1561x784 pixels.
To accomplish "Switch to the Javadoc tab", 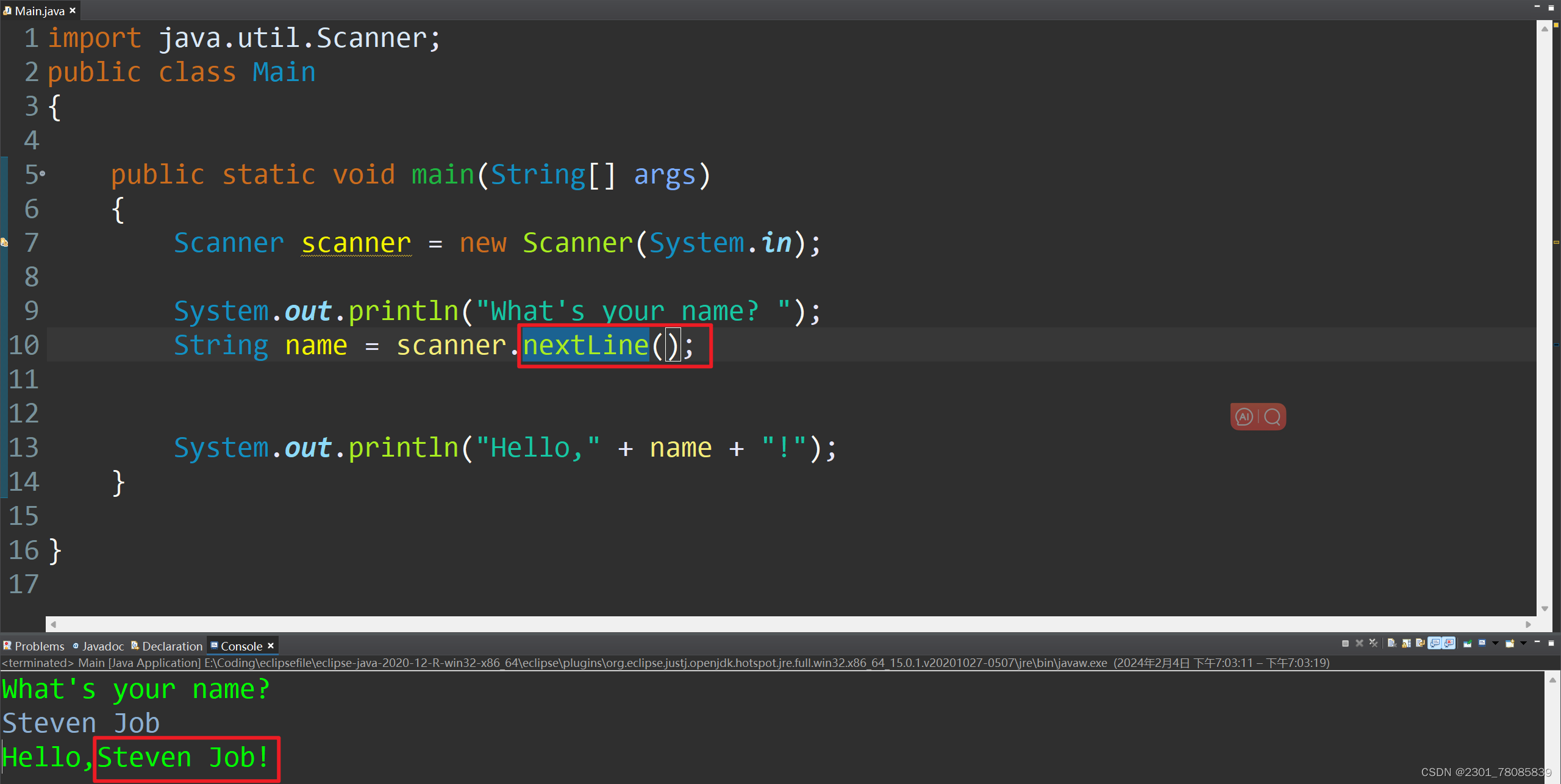I will [98, 646].
